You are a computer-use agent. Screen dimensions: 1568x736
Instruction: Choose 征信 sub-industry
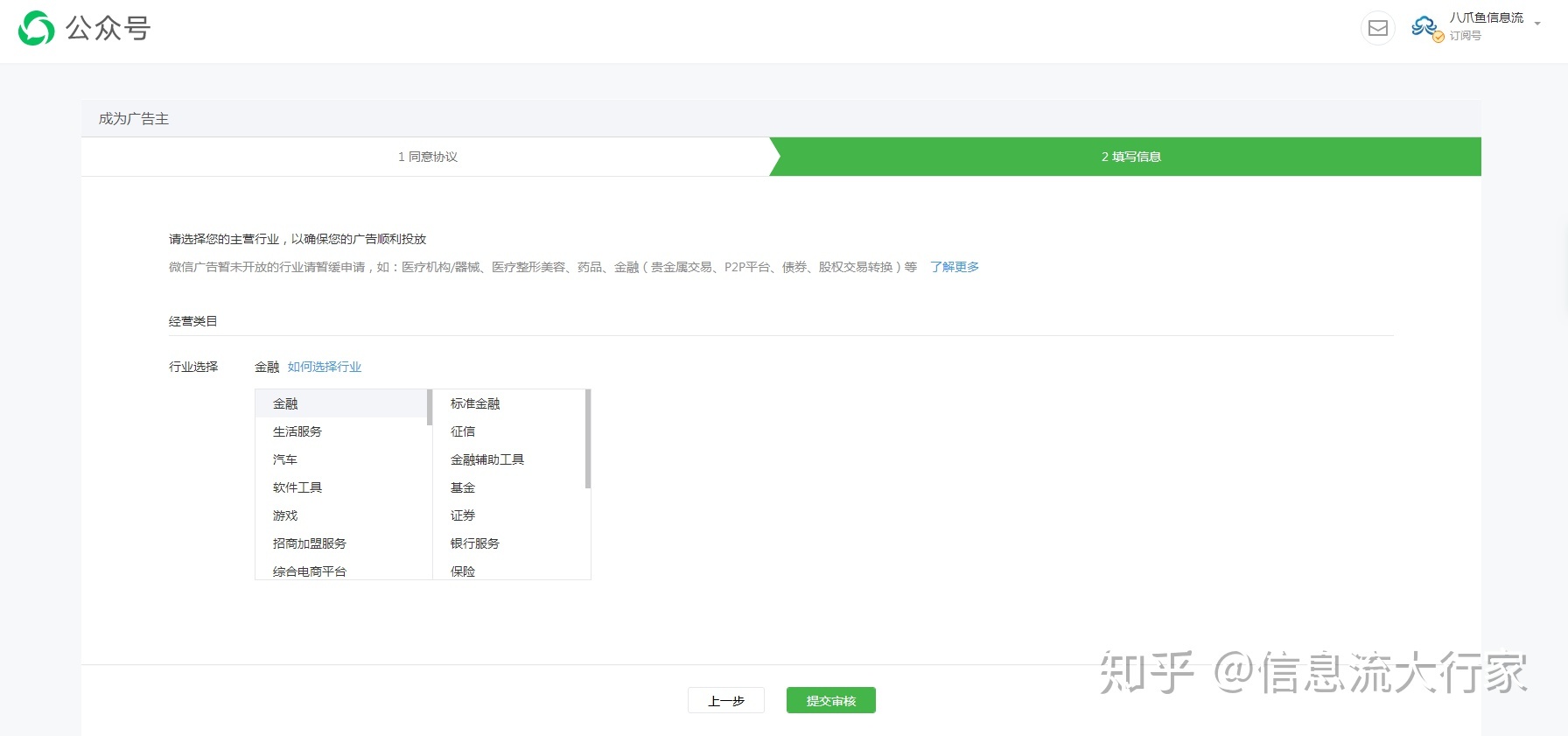pos(509,431)
